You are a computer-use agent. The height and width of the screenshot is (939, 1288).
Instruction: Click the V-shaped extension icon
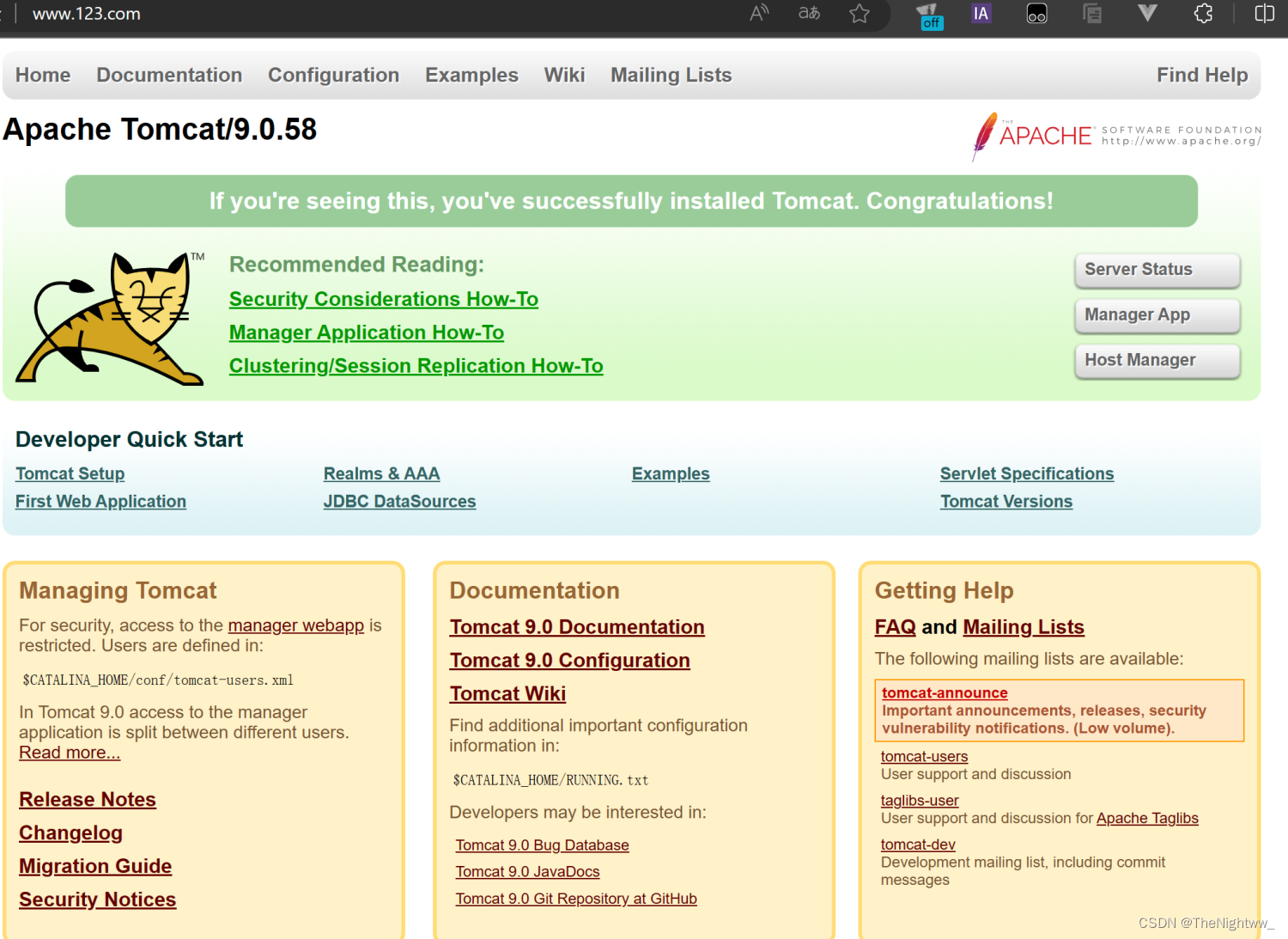tap(1147, 13)
